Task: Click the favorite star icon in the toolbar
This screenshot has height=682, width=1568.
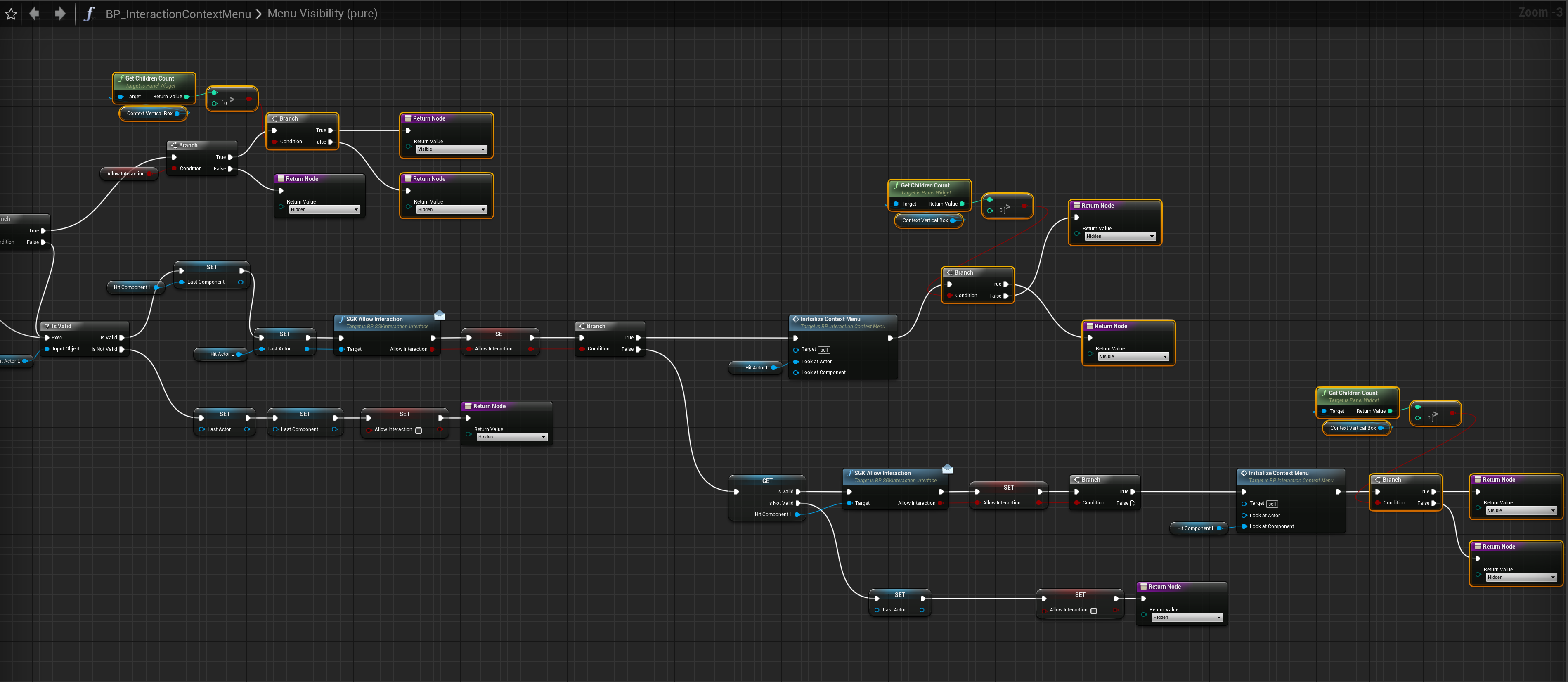Action: 11,13
